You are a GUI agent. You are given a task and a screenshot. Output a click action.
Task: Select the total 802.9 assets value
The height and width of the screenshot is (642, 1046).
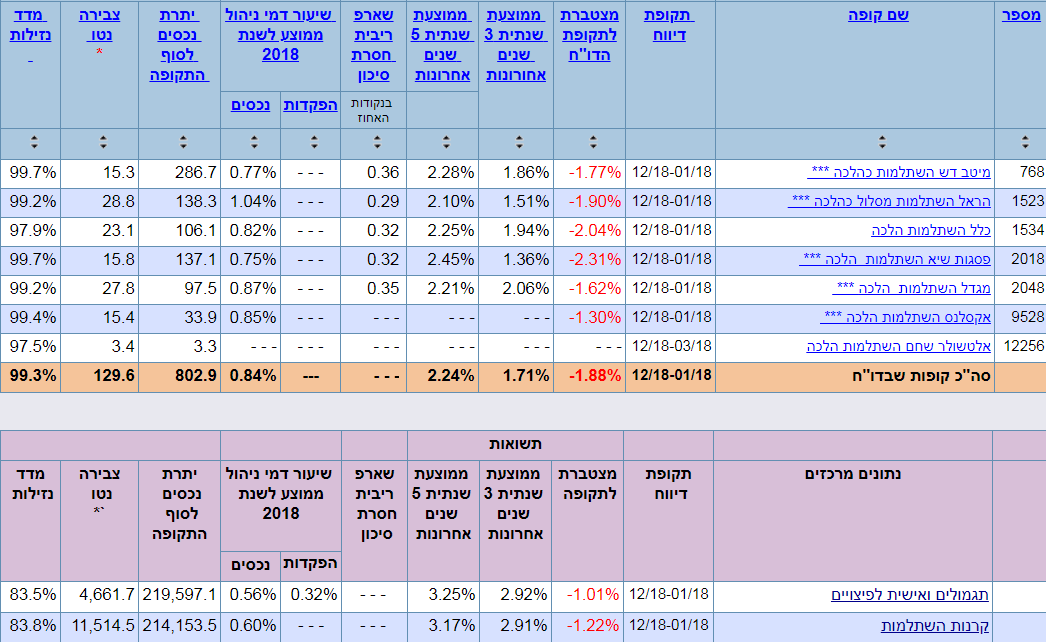click(196, 376)
